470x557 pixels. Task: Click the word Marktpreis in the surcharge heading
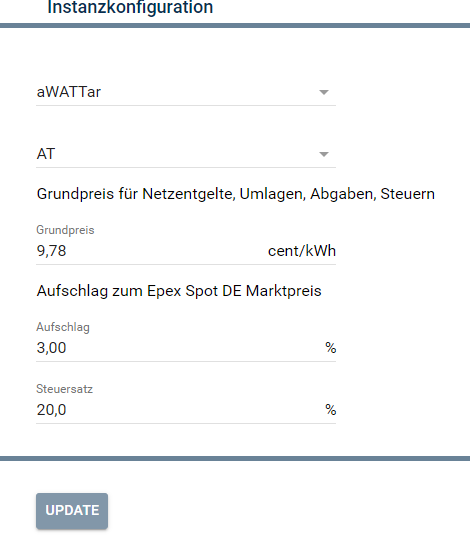(283, 291)
